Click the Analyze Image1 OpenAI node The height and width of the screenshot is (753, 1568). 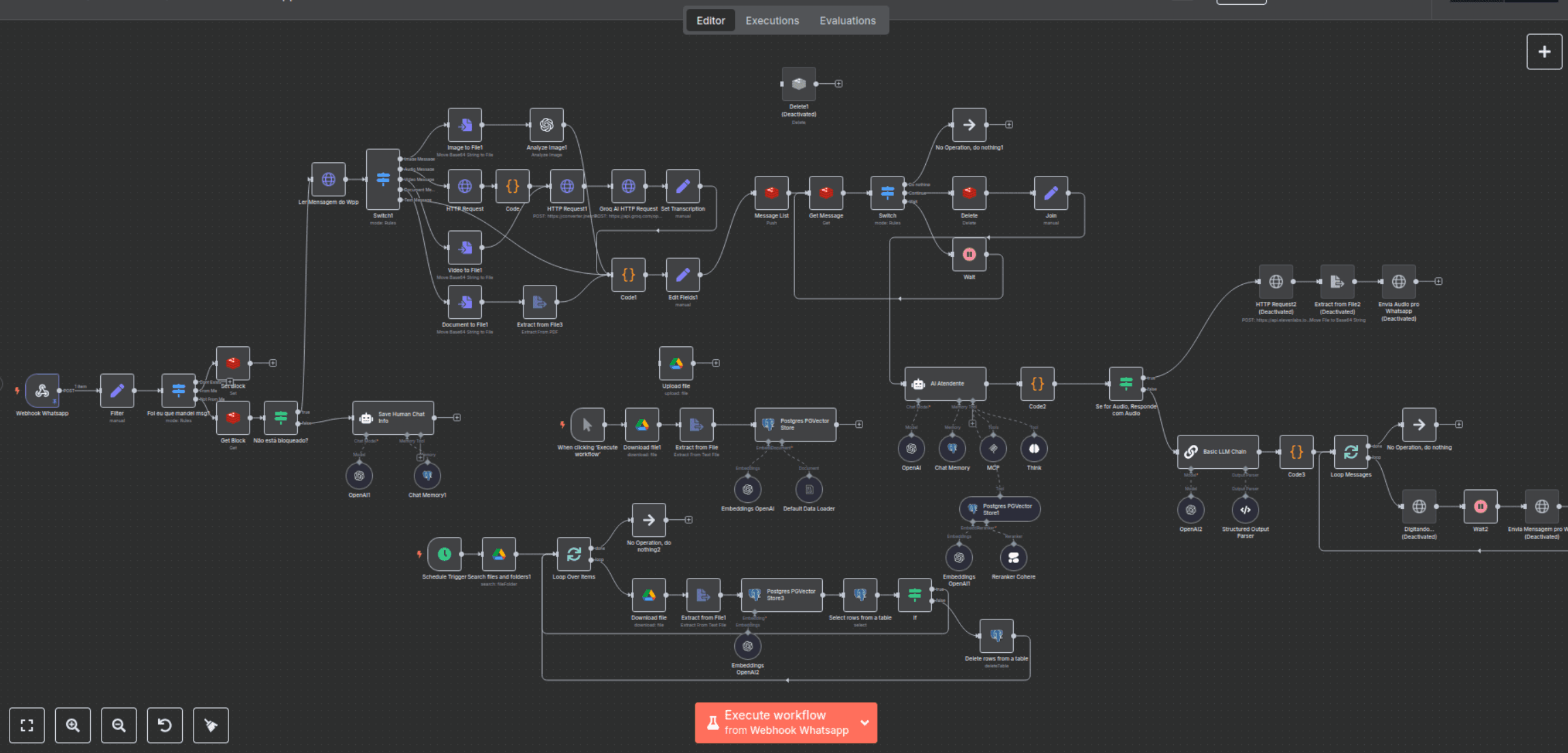547,125
